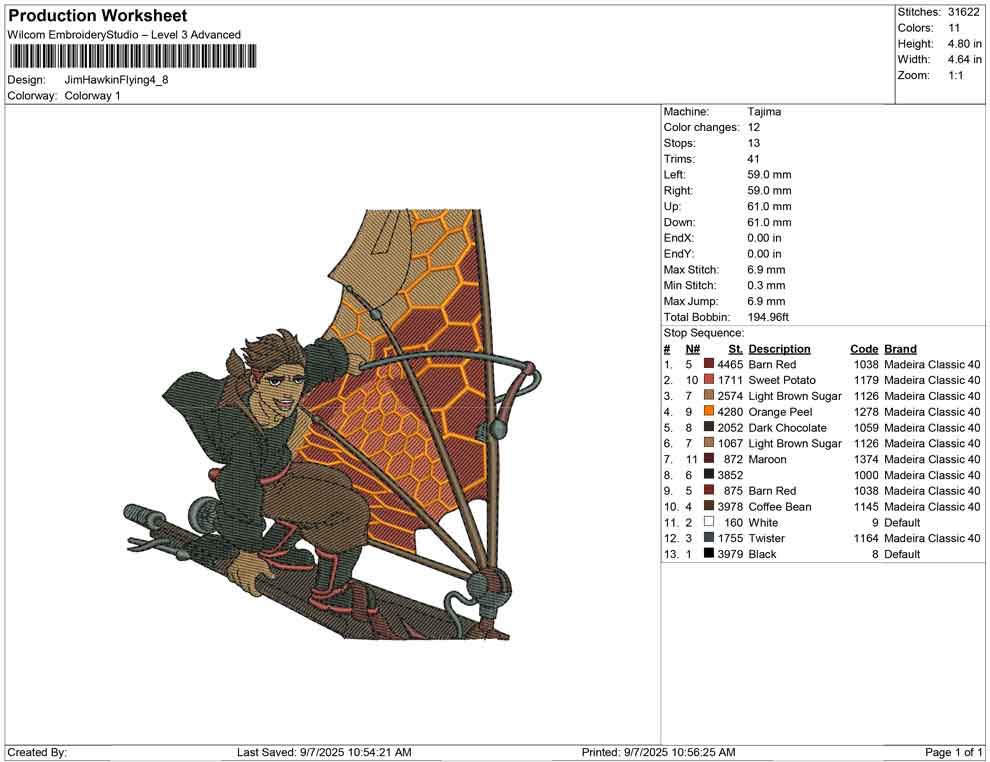Image resolution: width=990 pixels, height=762 pixels.
Task: Select the Light Brown Sugar swatch in stop 3
Action: coord(708,396)
